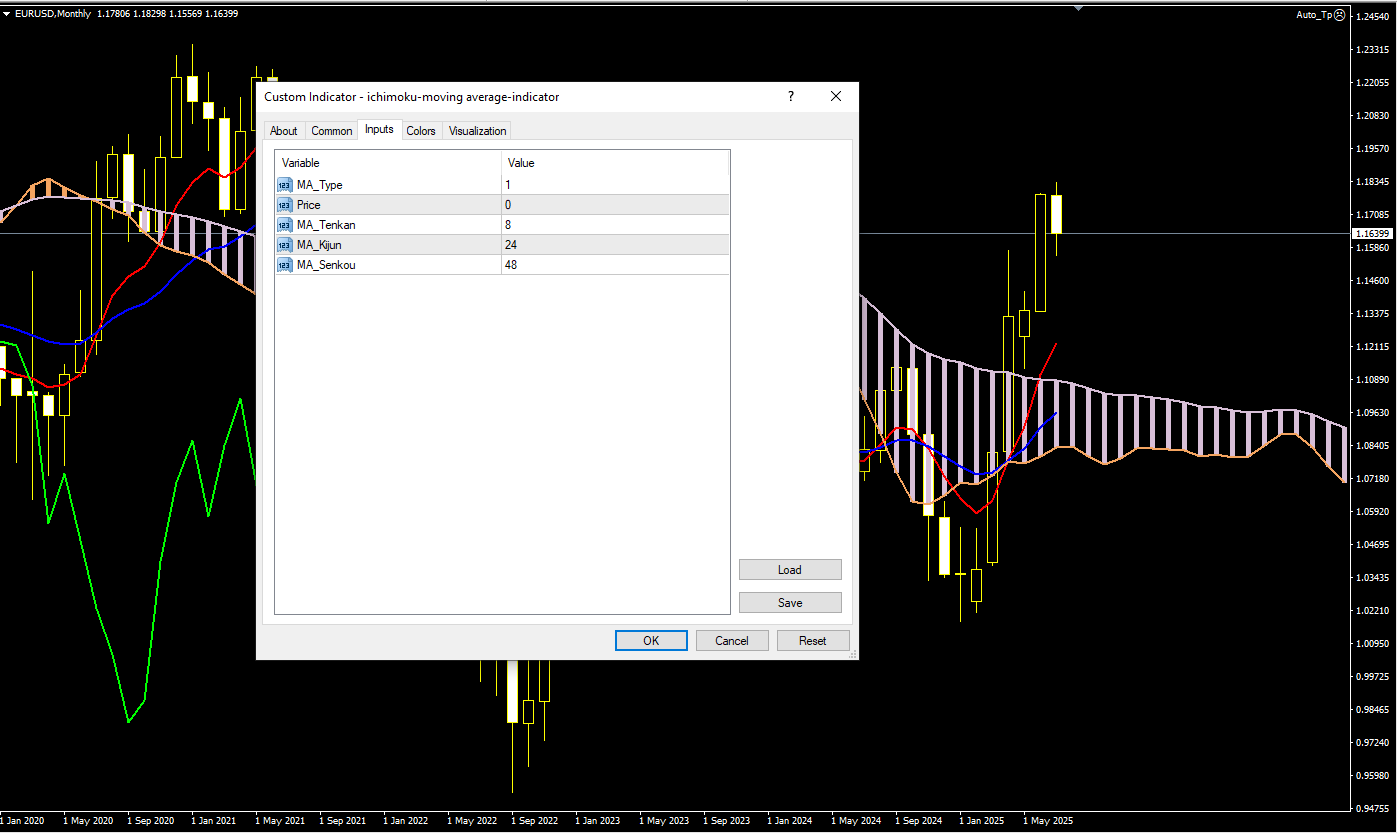The image size is (1397, 833).
Task: Reset the inputs to default values
Action: (812, 641)
